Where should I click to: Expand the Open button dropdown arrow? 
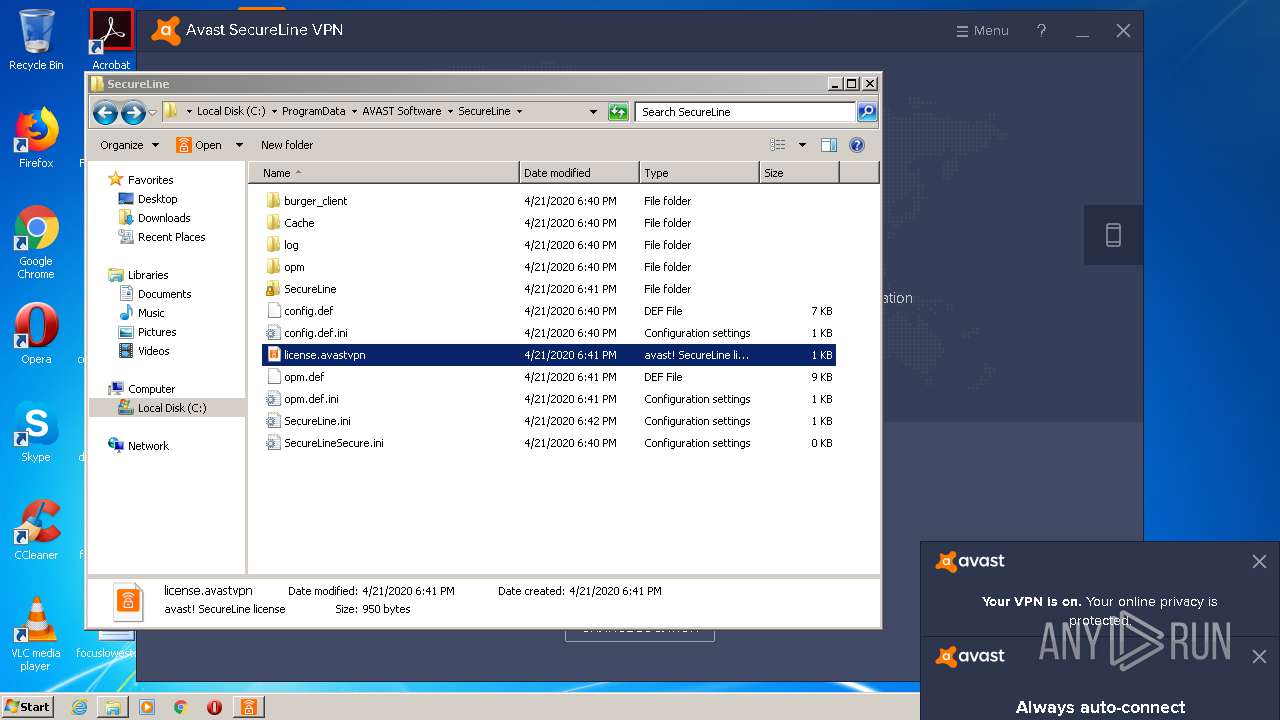[x=239, y=145]
